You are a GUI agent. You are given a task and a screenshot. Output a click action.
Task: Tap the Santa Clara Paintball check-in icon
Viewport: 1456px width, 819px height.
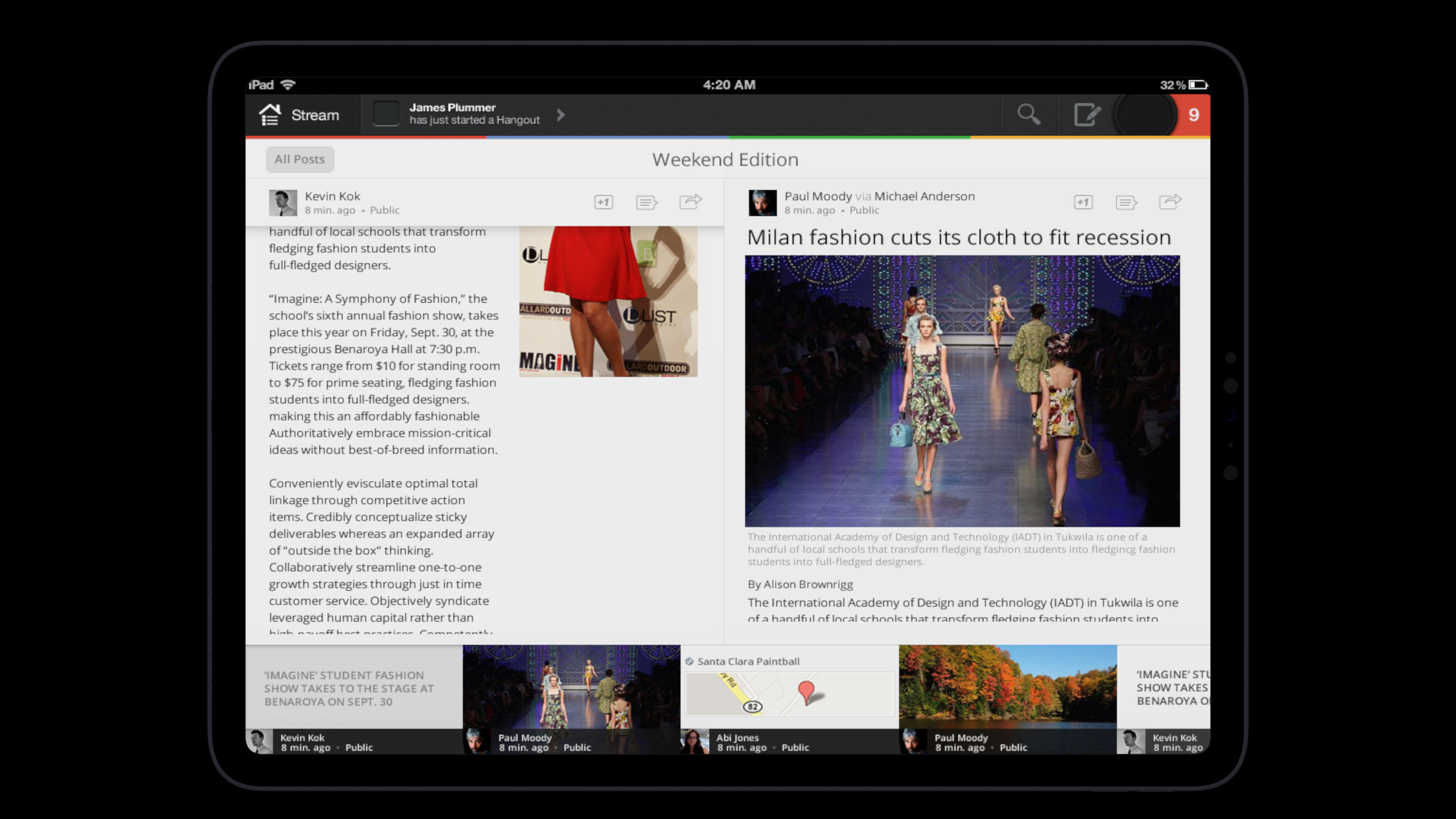[x=689, y=661]
